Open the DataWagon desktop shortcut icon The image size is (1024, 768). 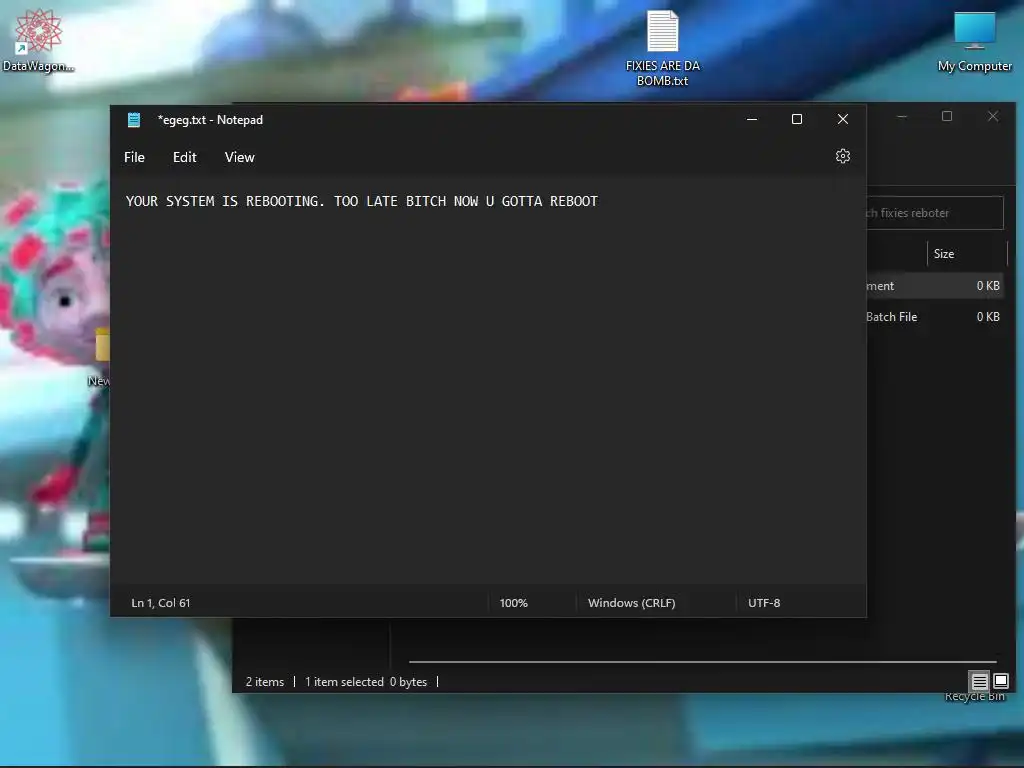pyautogui.click(x=38, y=40)
